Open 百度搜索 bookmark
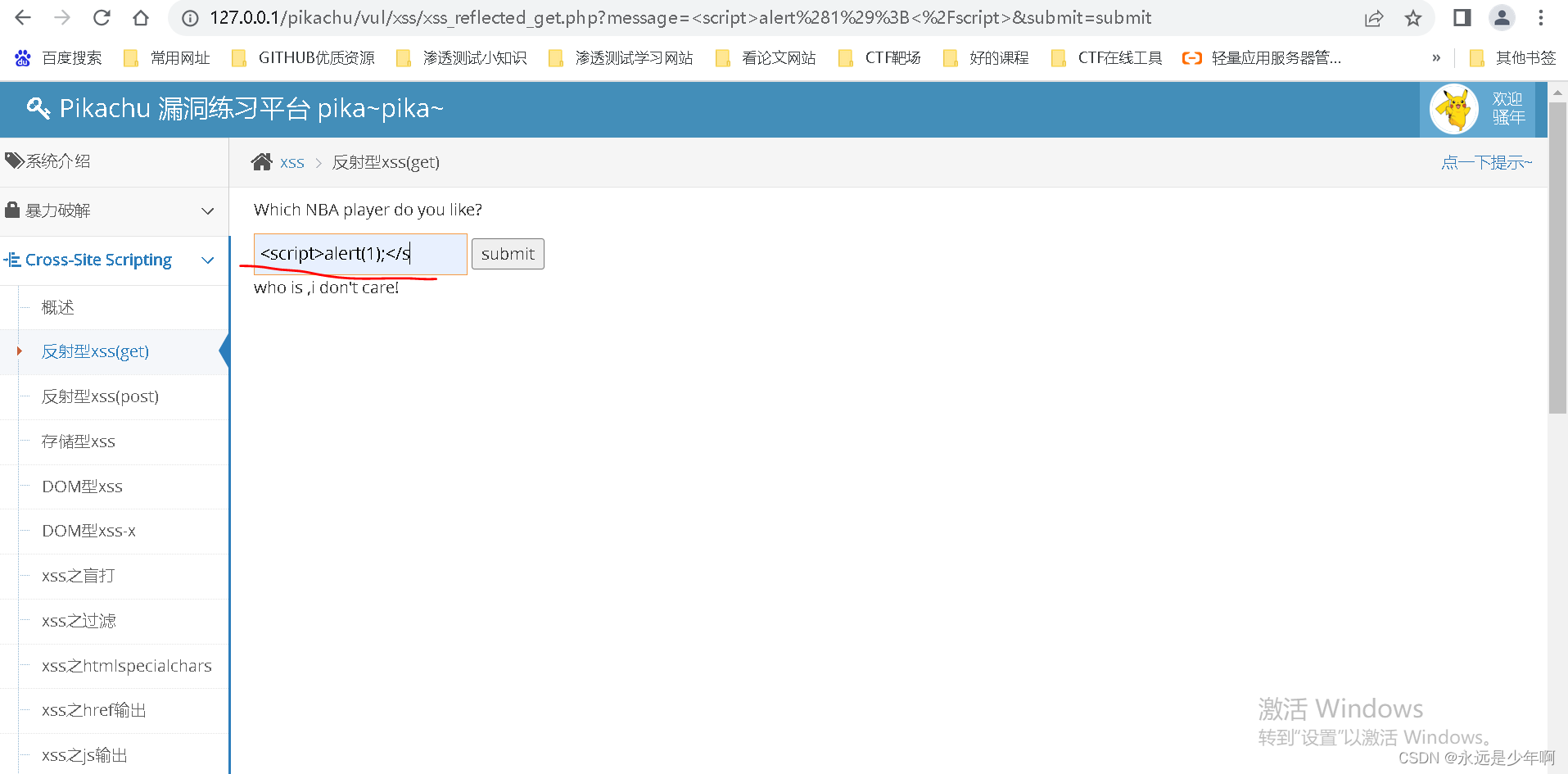The image size is (1568, 774). coord(58,57)
